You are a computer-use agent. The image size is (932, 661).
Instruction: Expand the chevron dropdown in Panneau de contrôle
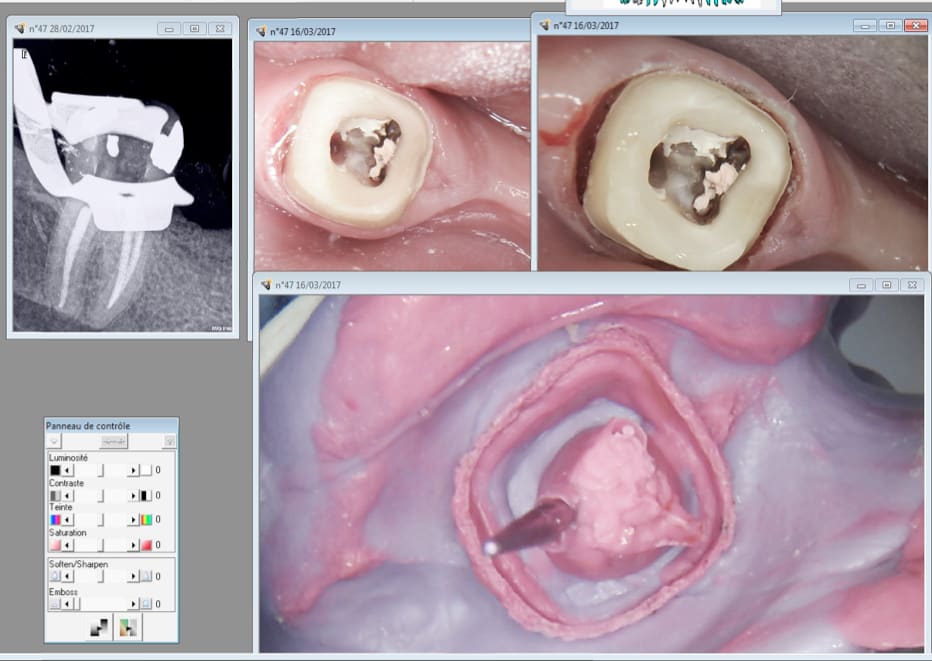[x=55, y=441]
